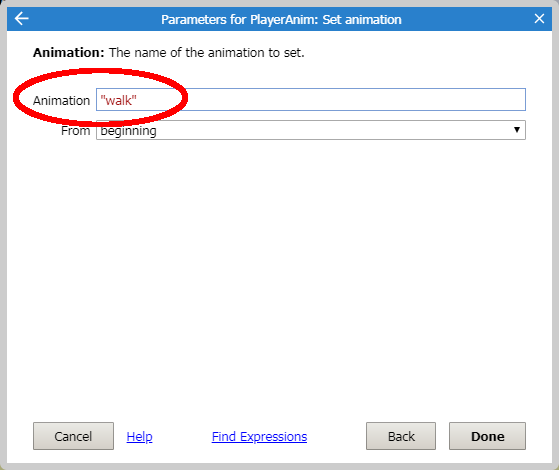
Task: Open the Find Expressions link
Action: click(259, 436)
